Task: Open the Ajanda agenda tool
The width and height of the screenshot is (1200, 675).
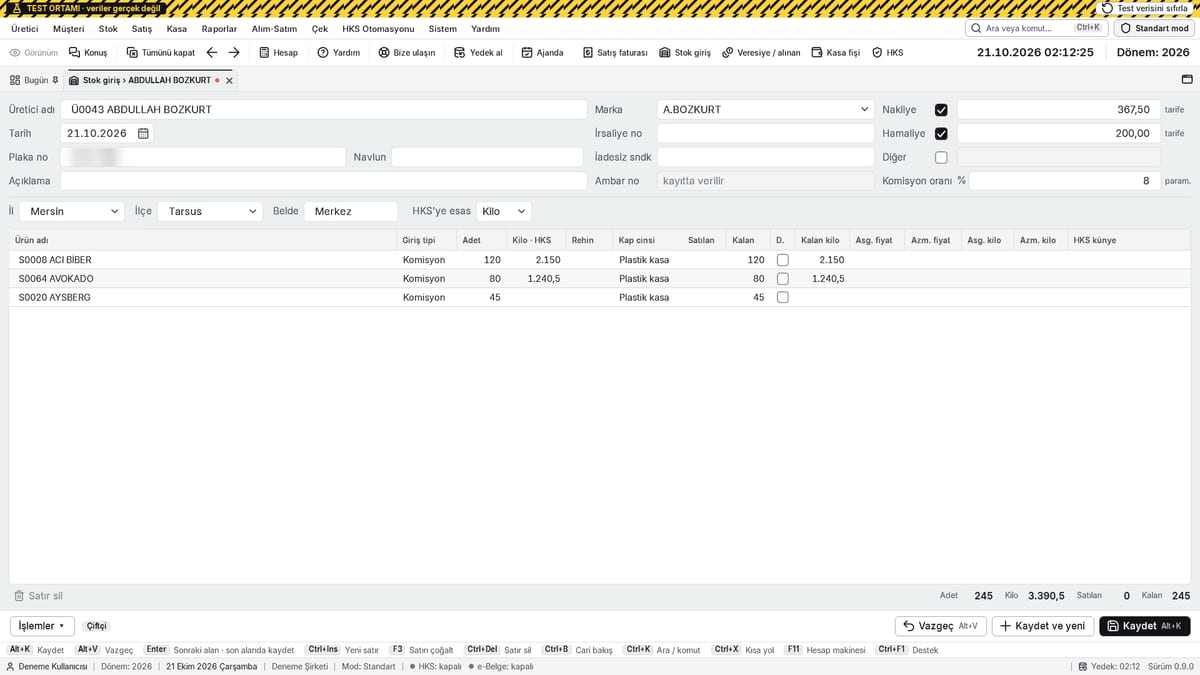Action: [542, 52]
